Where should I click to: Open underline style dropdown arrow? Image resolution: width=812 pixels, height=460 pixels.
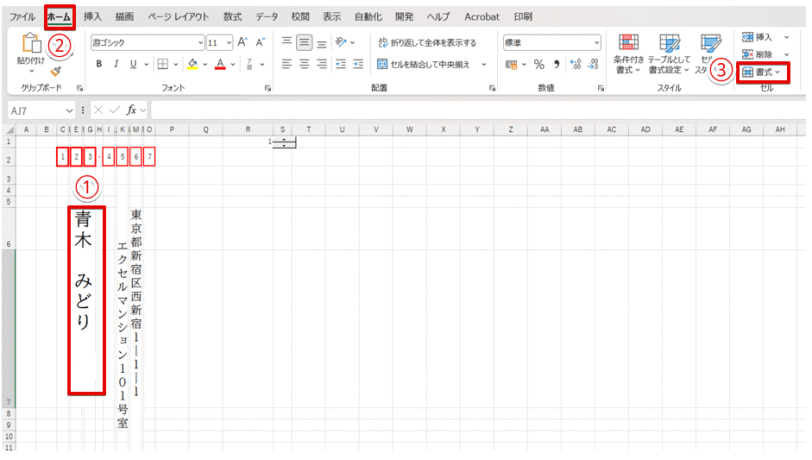pos(147,64)
